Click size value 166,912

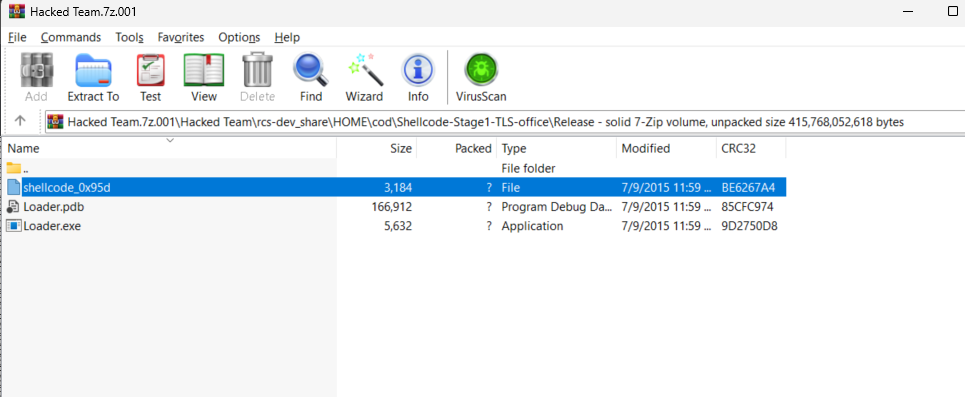(392, 207)
